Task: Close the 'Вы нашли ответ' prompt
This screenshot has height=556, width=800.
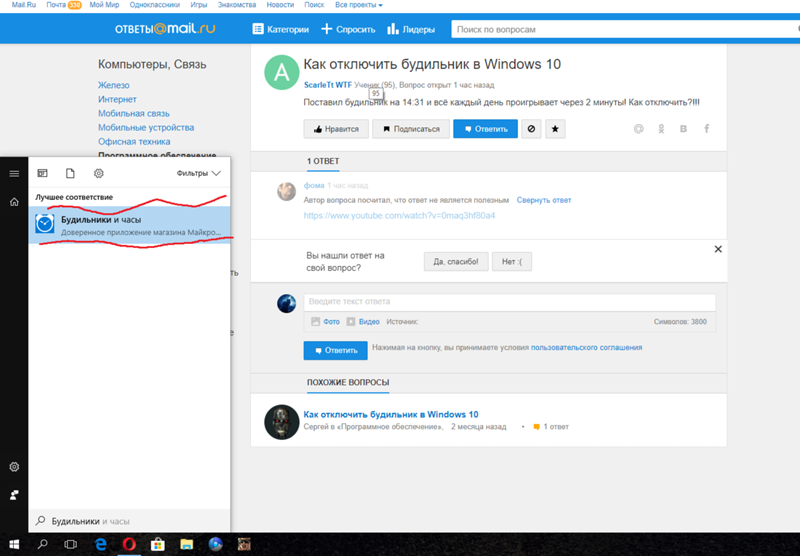Action: (718, 249)
